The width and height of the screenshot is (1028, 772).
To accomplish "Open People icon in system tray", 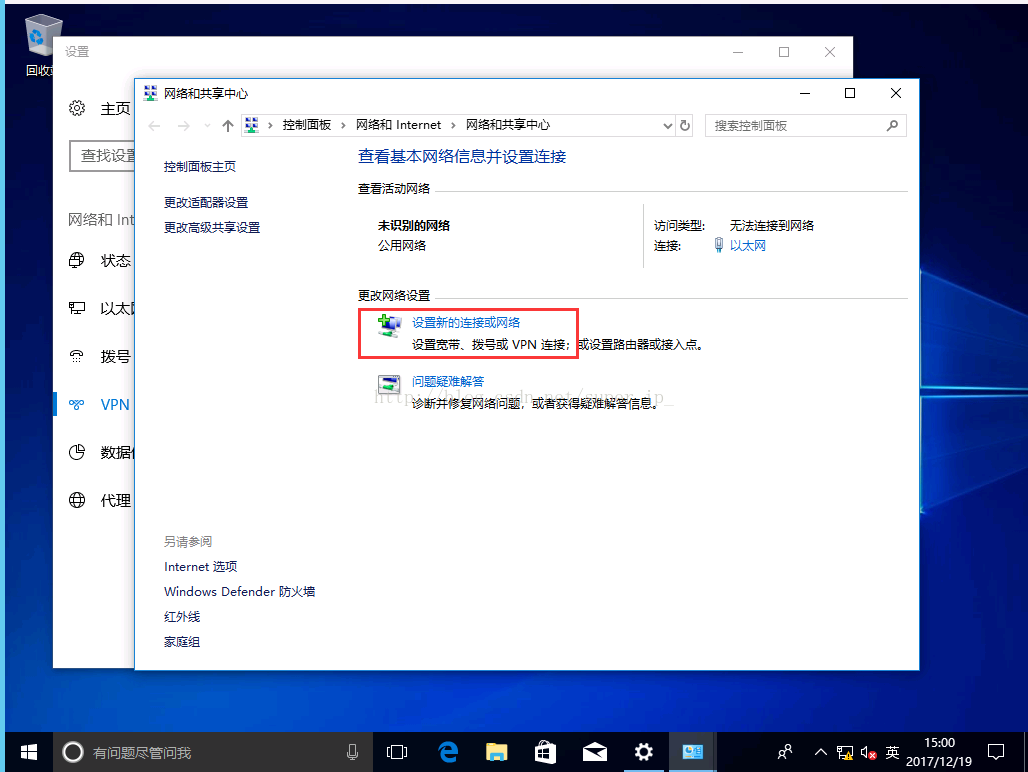I will [785, 752].
